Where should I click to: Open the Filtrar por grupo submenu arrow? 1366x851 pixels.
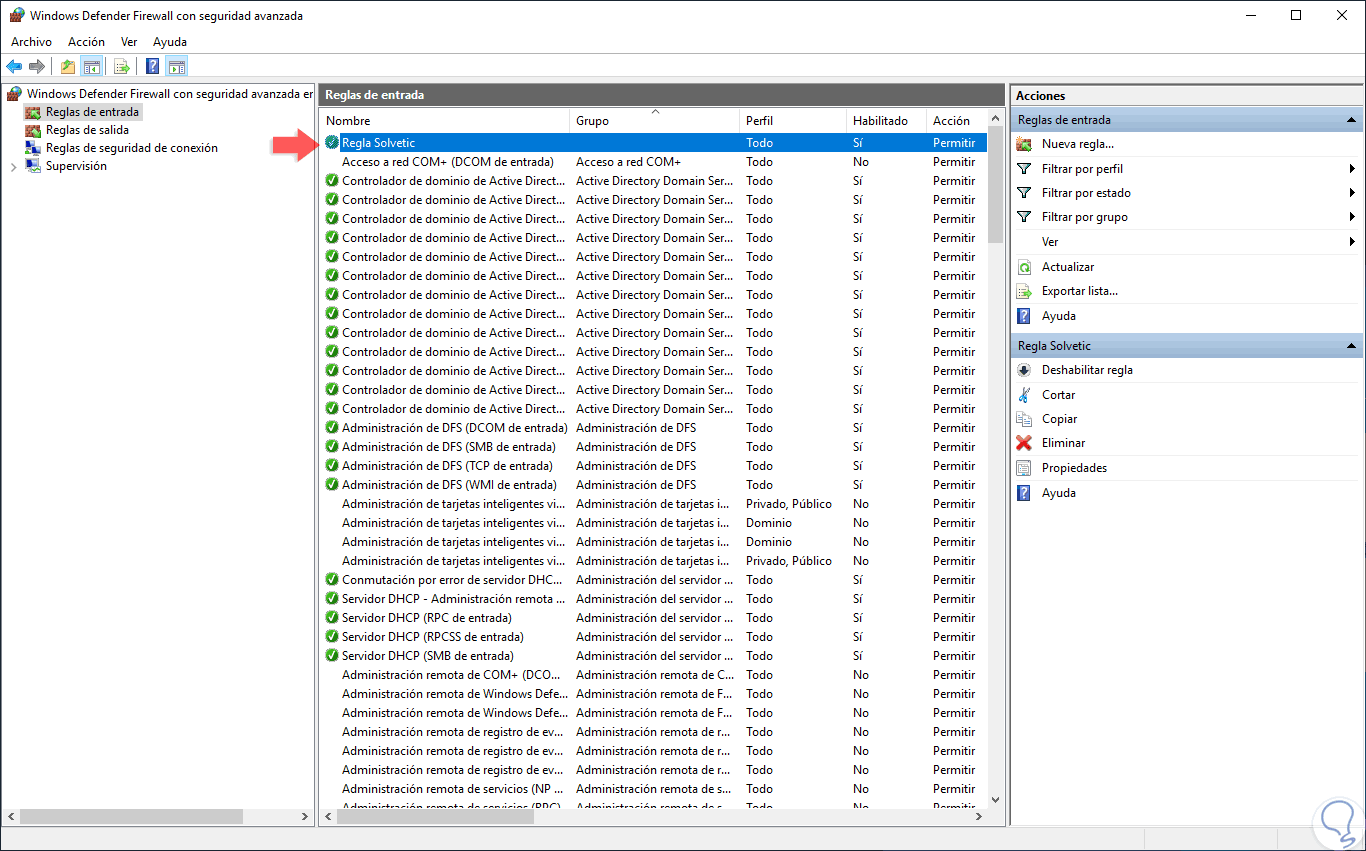click(1352, 217)
